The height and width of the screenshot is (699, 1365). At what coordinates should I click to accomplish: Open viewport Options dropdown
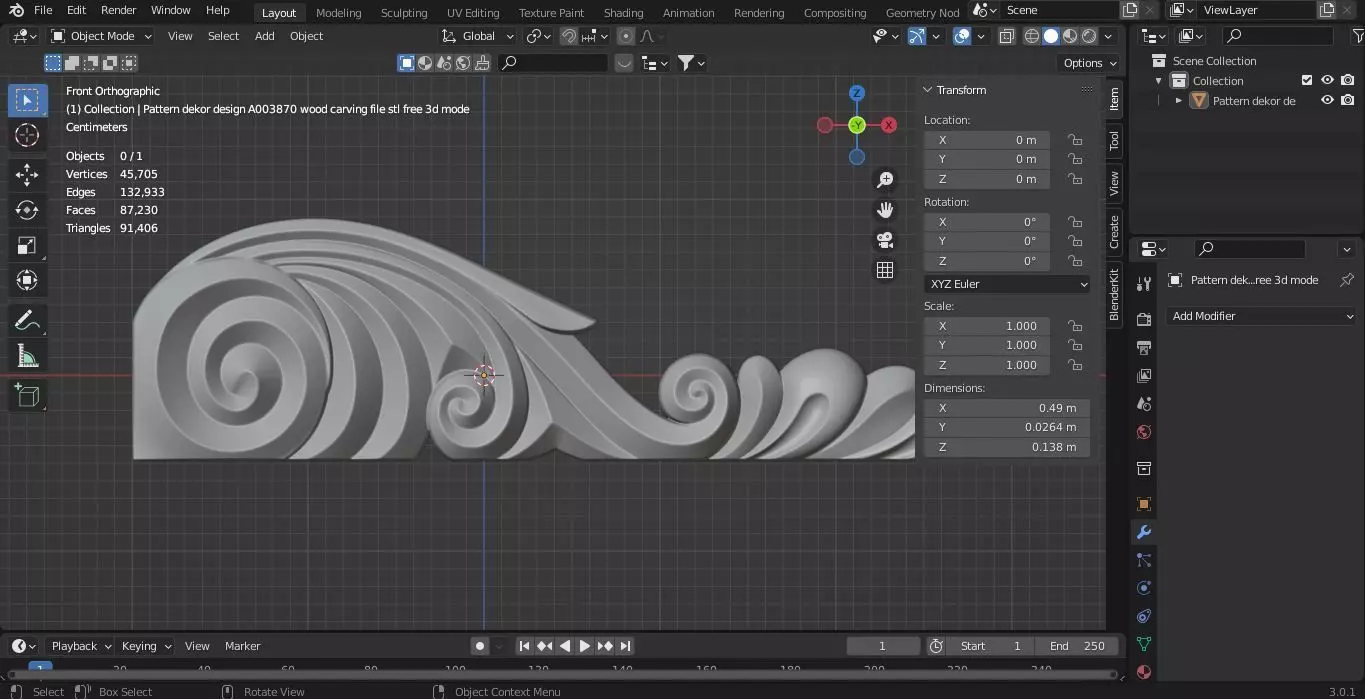1091,63
